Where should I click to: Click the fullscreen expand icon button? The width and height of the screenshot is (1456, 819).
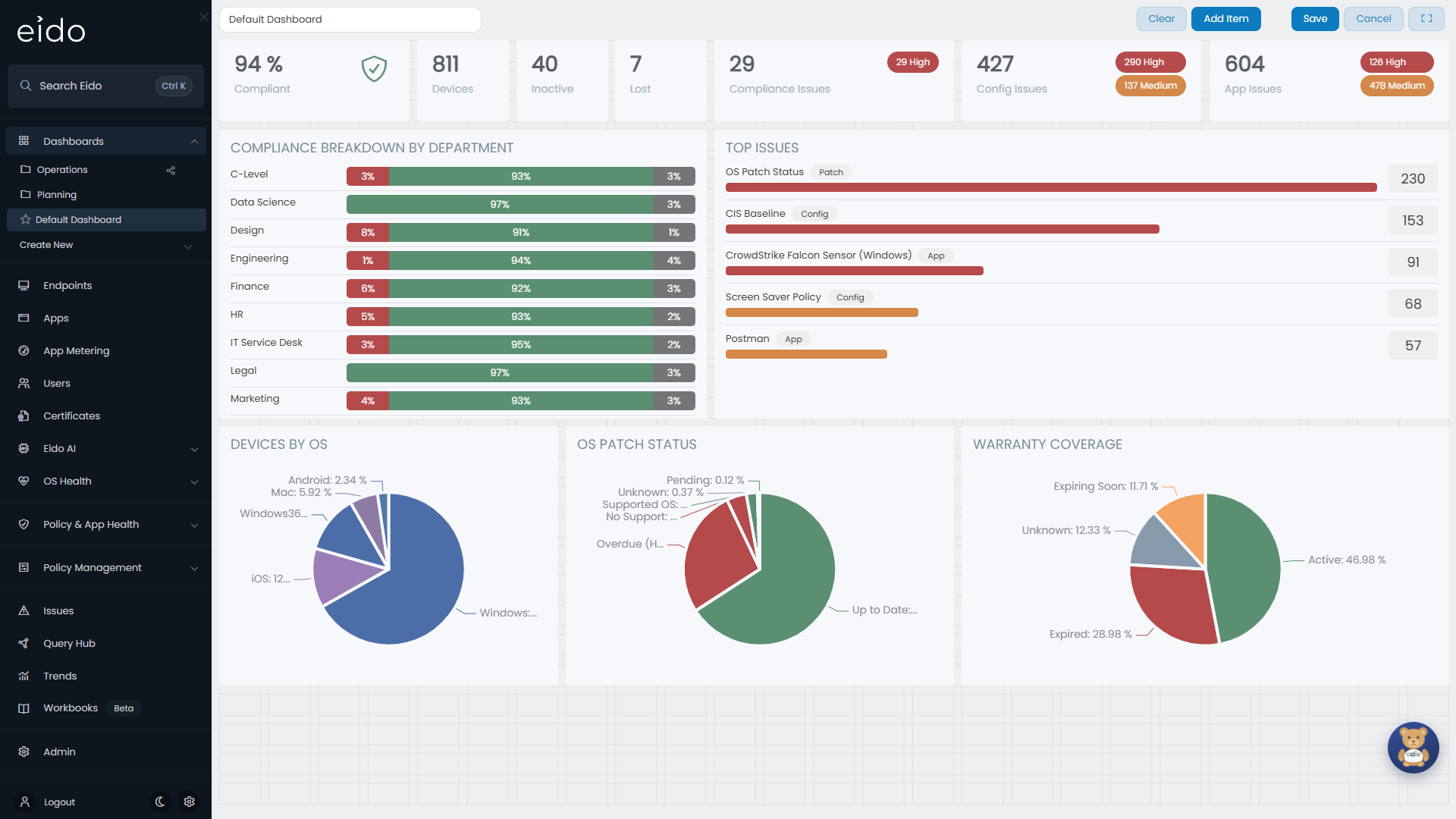(x=1426, y=19)
